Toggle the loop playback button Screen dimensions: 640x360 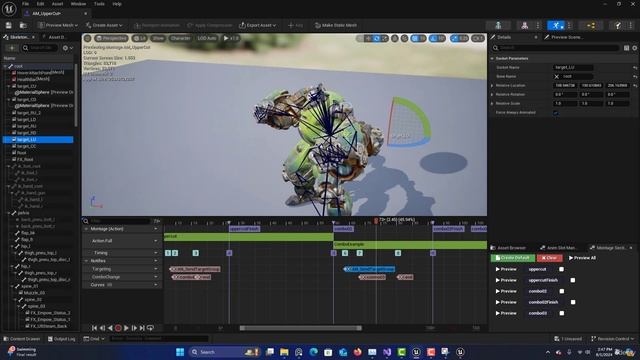pos(150,328)
